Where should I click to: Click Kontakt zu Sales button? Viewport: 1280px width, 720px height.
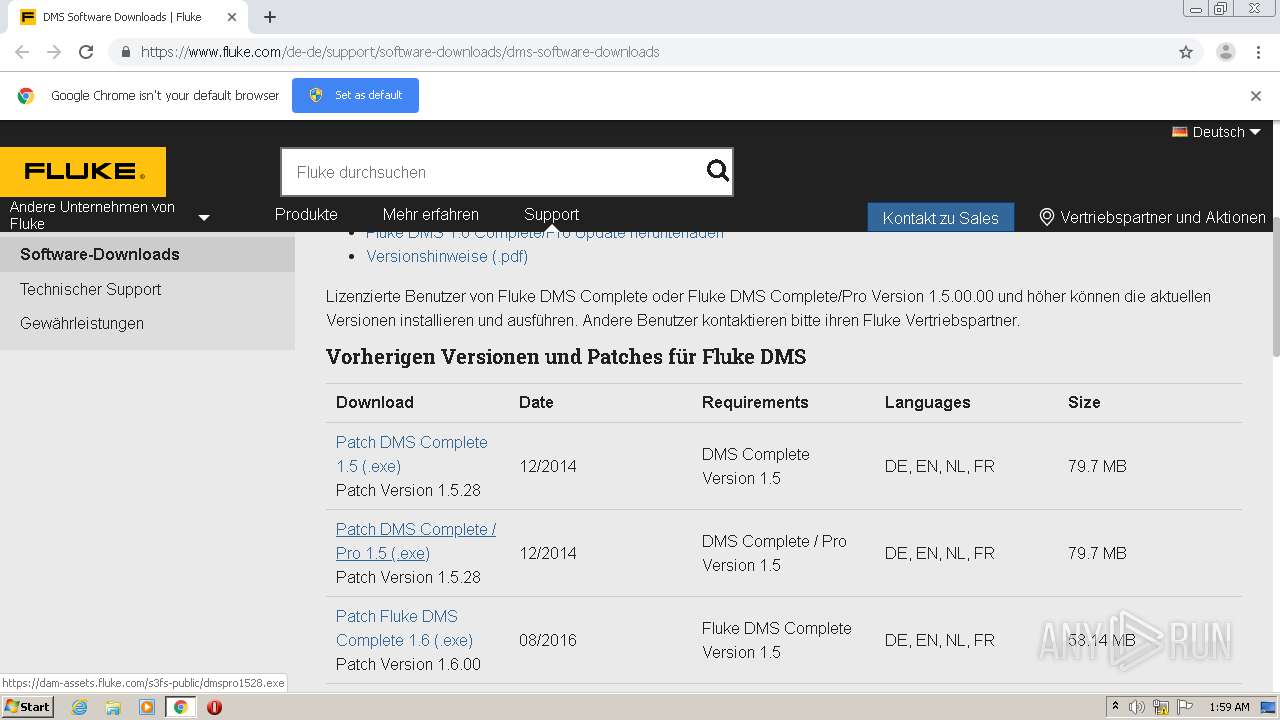[941, 217]
